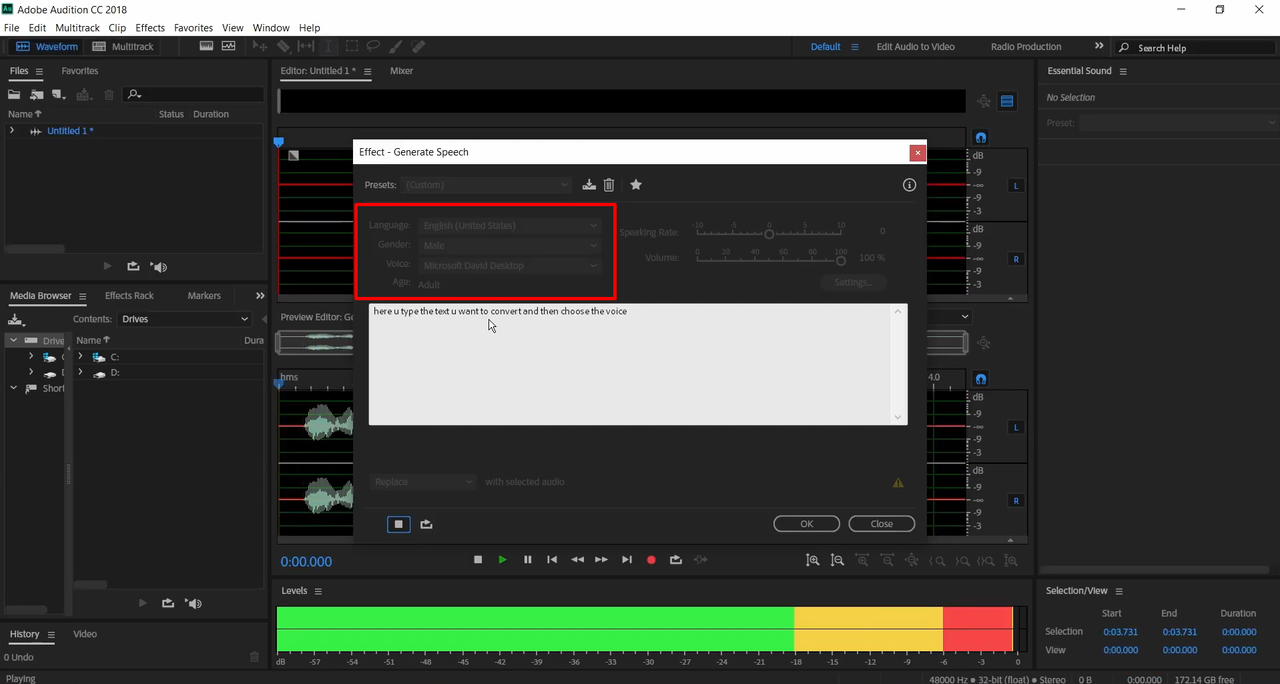The height and width of the screenshot is (684, 1280).
Task: Toggle auto-play in Media Browser
Action: (194, 603)
